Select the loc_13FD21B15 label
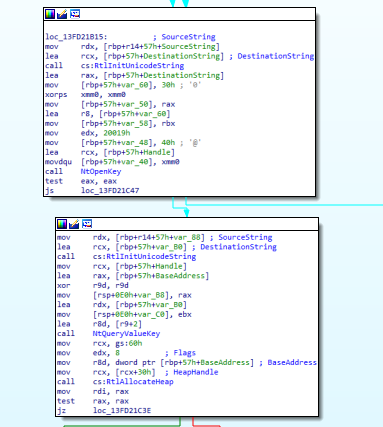383x427 pixels. (76, 37)
